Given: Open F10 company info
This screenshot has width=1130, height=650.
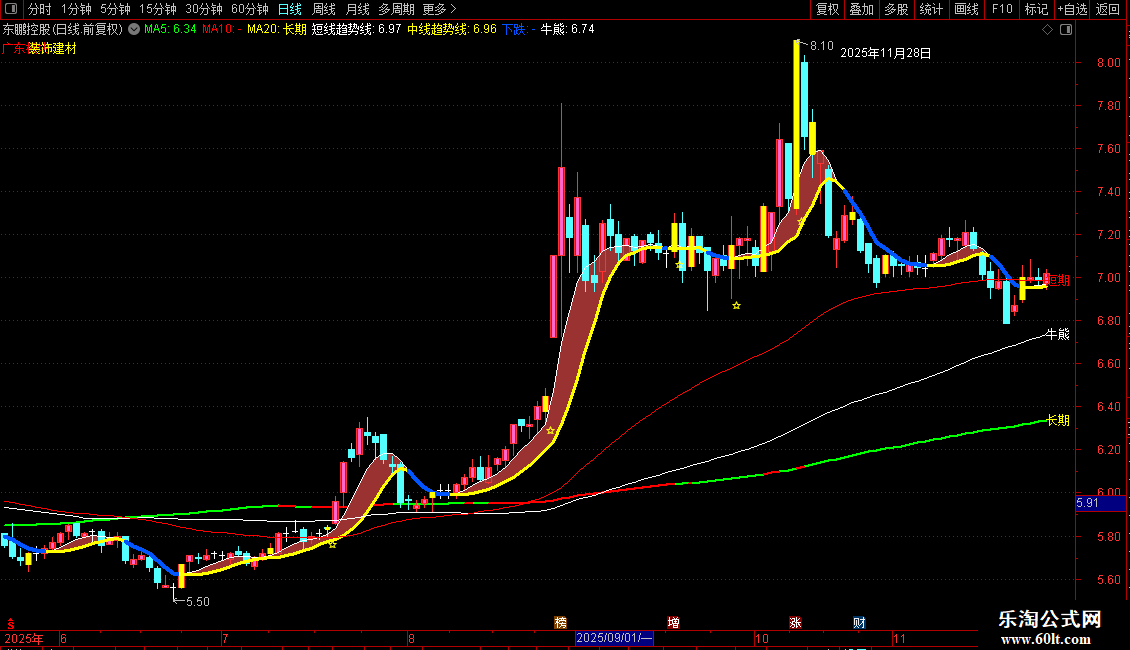Looking at the screenshot, I should [1002, 9].
